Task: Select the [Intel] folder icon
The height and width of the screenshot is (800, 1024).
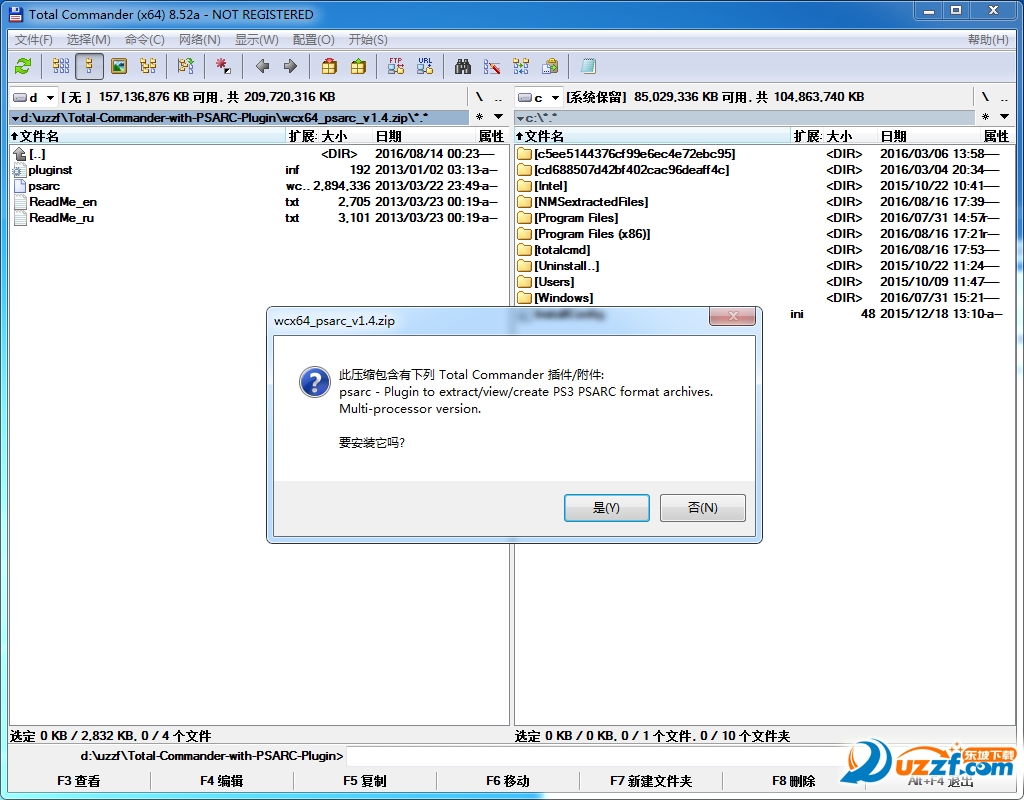Action: 524,186
